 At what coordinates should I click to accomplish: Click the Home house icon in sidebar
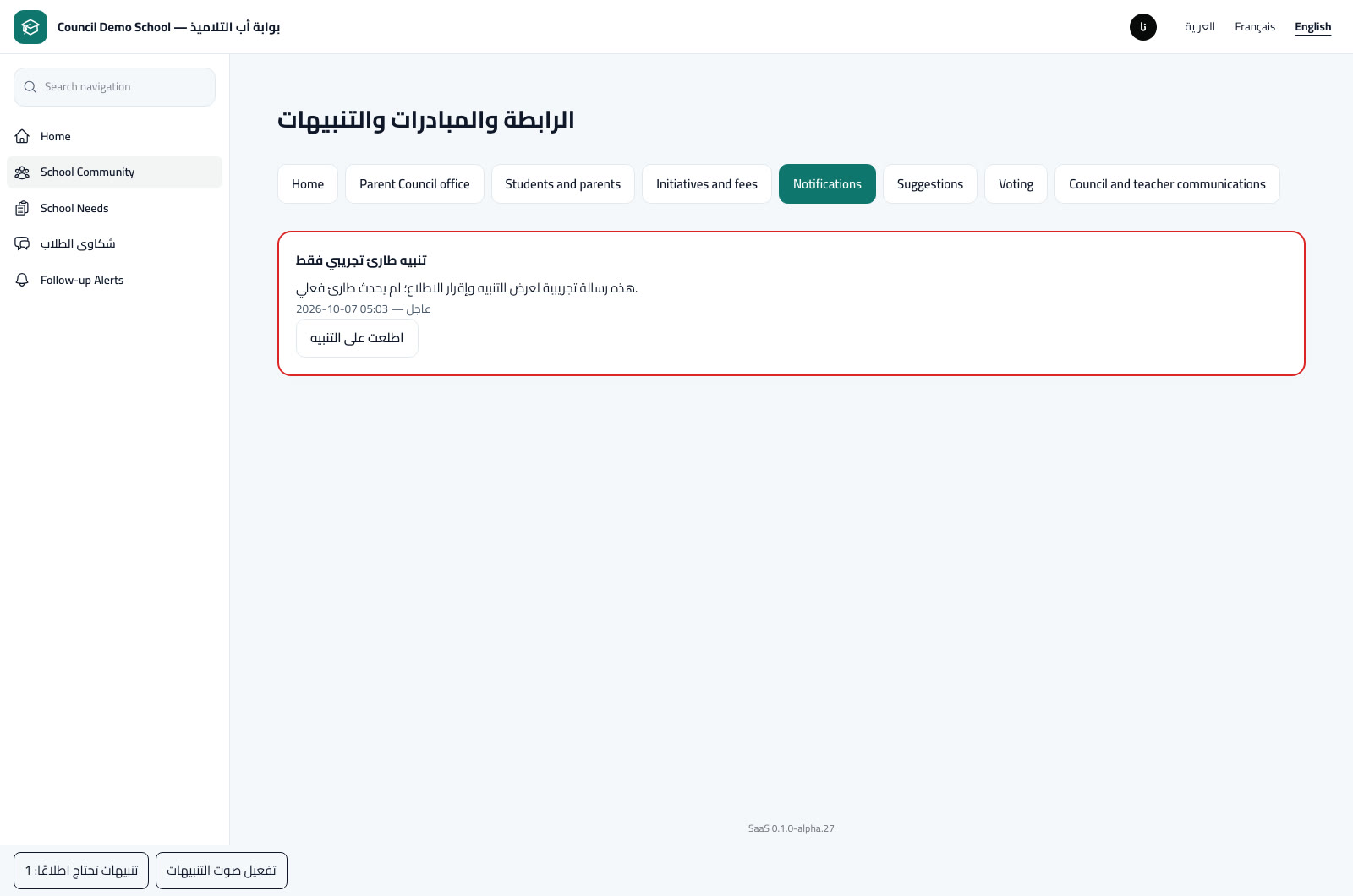coord(23,136)
